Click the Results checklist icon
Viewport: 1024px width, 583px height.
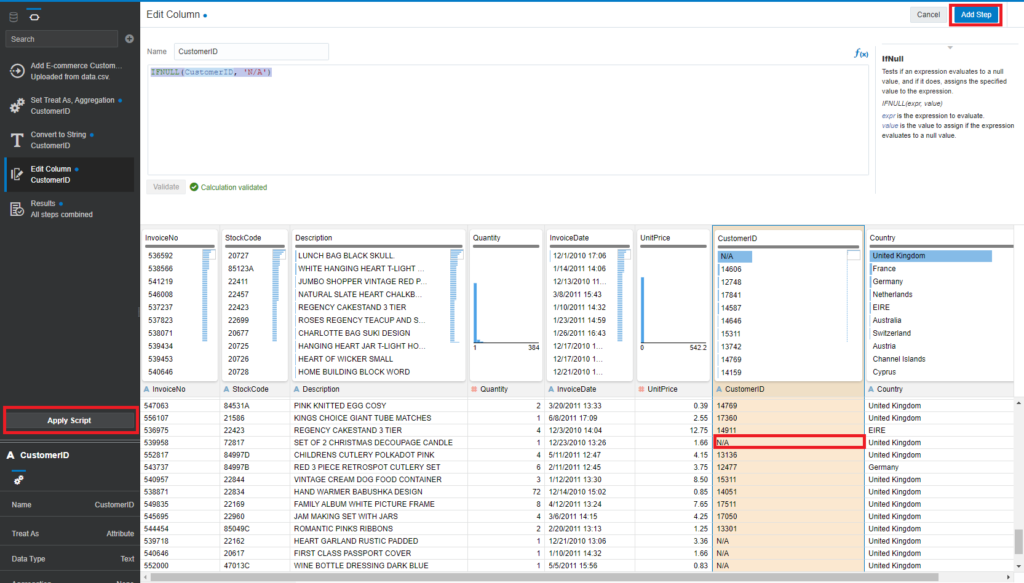click(x=17, y=209)
